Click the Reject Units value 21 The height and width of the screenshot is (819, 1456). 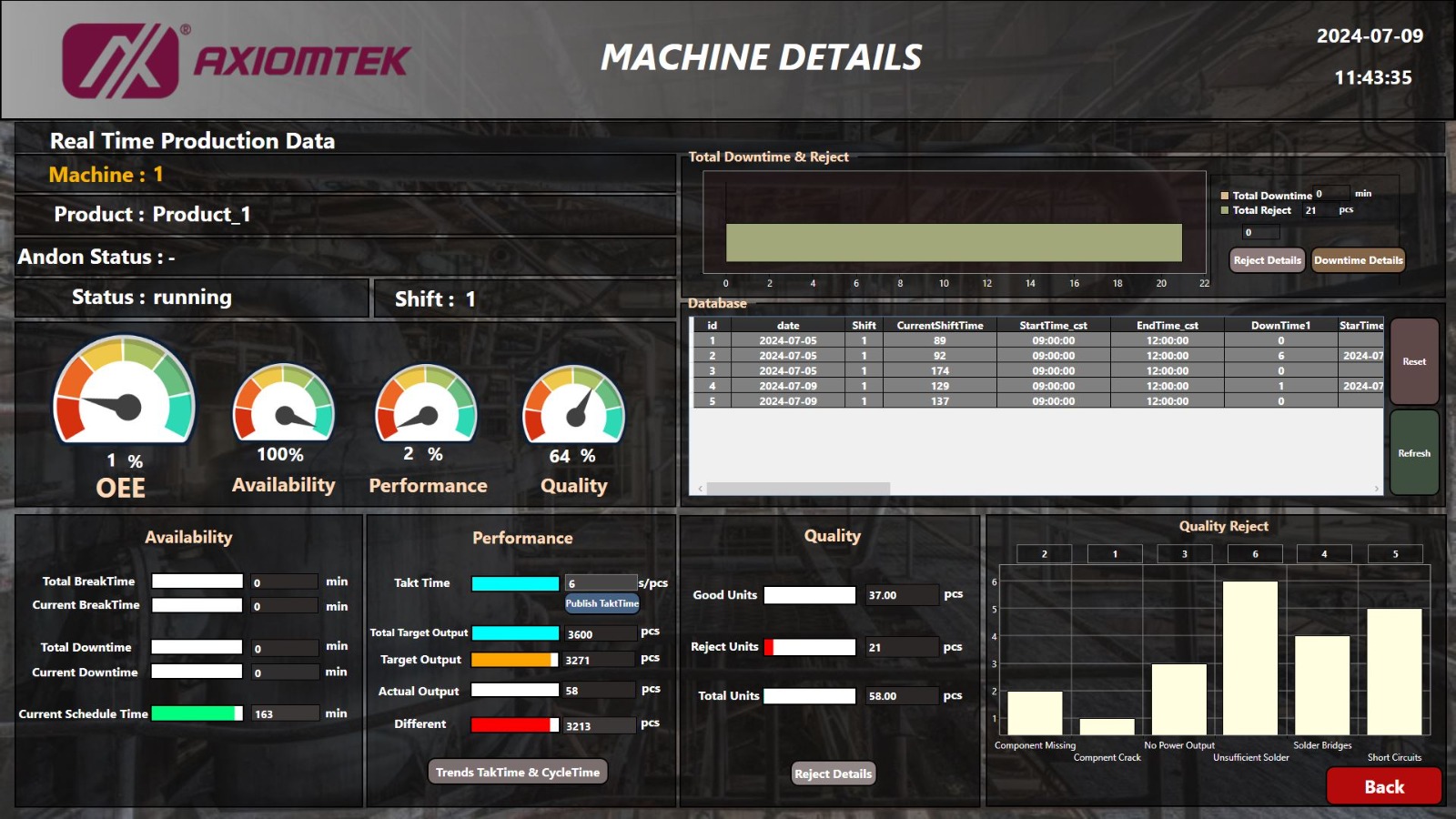[x=902, y=647]
